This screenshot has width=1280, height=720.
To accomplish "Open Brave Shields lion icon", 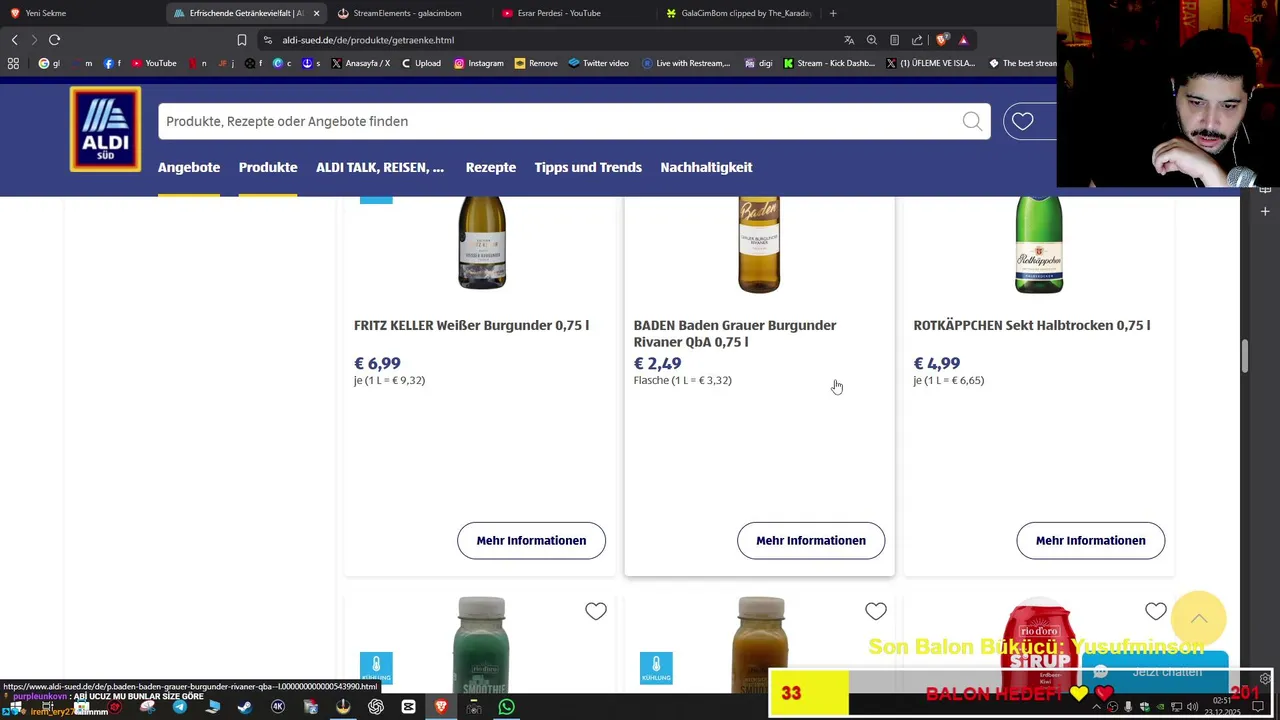I will (941, 40).
